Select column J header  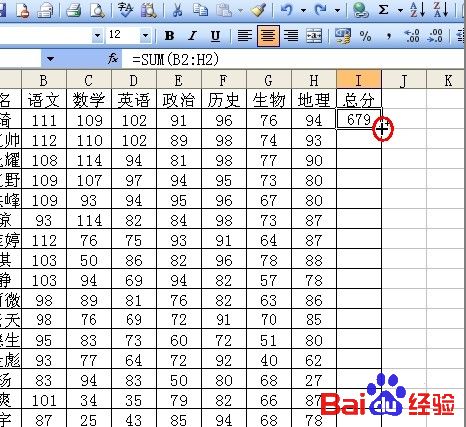(404, 79)
